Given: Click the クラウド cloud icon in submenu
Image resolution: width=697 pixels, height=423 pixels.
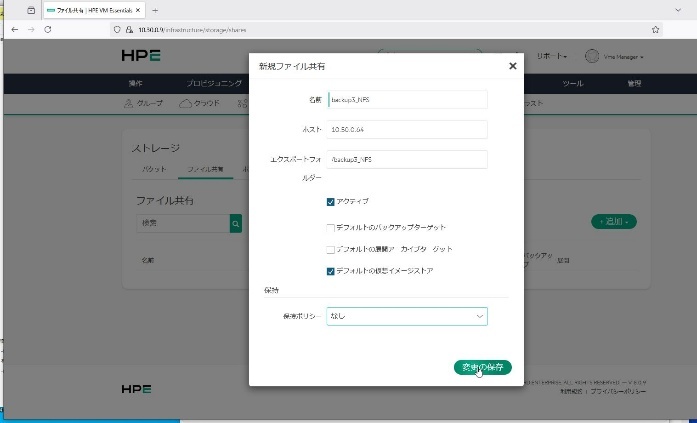Looking at the screenshot, I should (185, 103).
